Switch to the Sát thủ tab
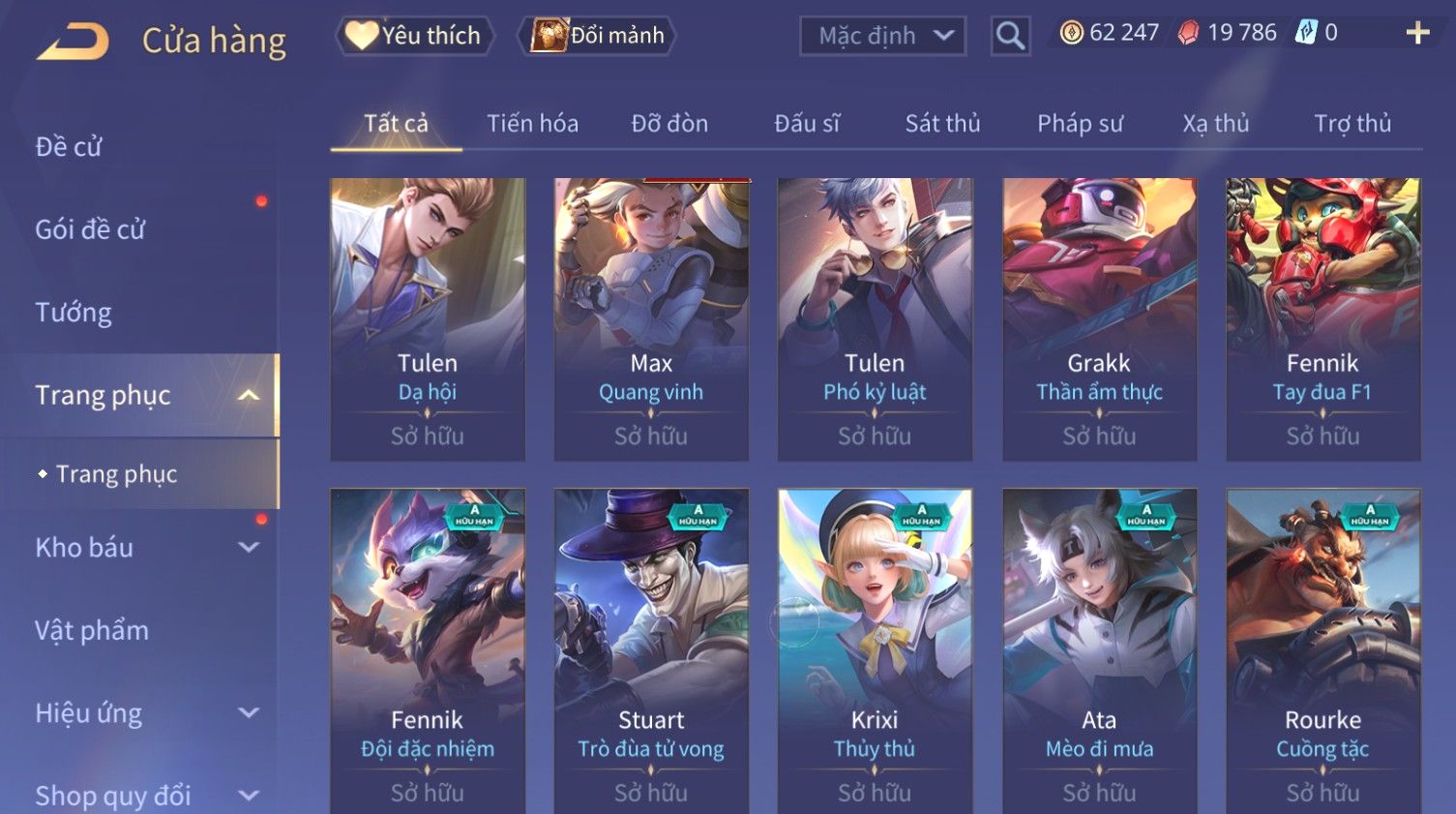The height and width of the screenshot is (814, 1456). [942, 124]
